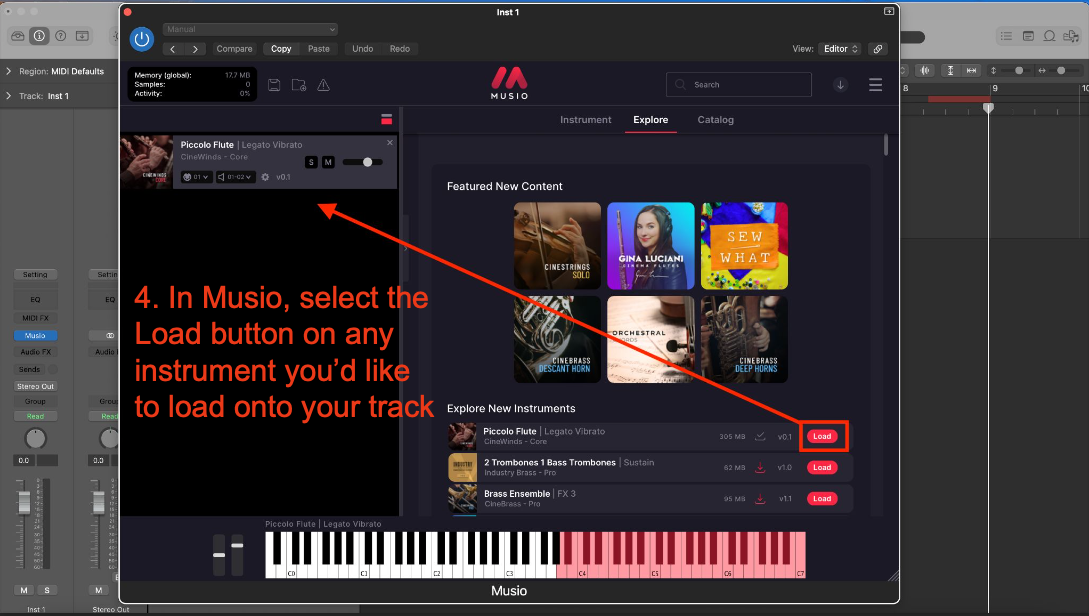This screenshot has width=1089, height=616.
Task: Click the blue Musio instrument slot
Action: point(35,335)
